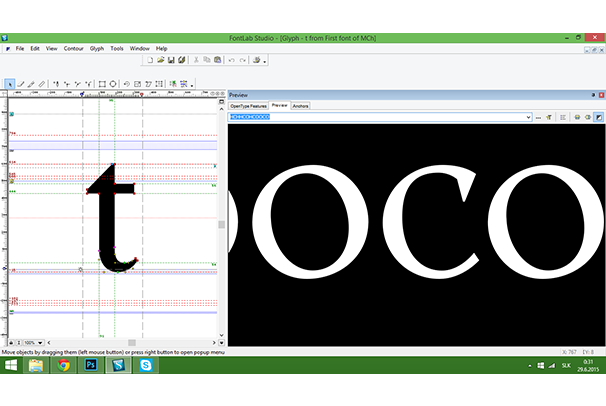The height and width of the screenshot is (406, 606).
Task: Toggle the inverted preview colors button
Action: [x=598, y=117]
